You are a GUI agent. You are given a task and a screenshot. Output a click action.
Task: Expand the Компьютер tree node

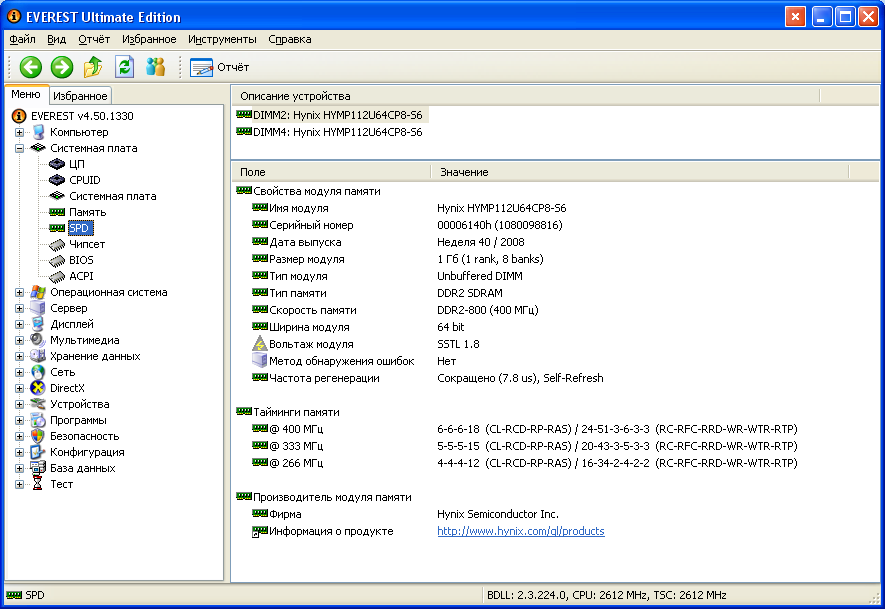(x=19, y=132)
